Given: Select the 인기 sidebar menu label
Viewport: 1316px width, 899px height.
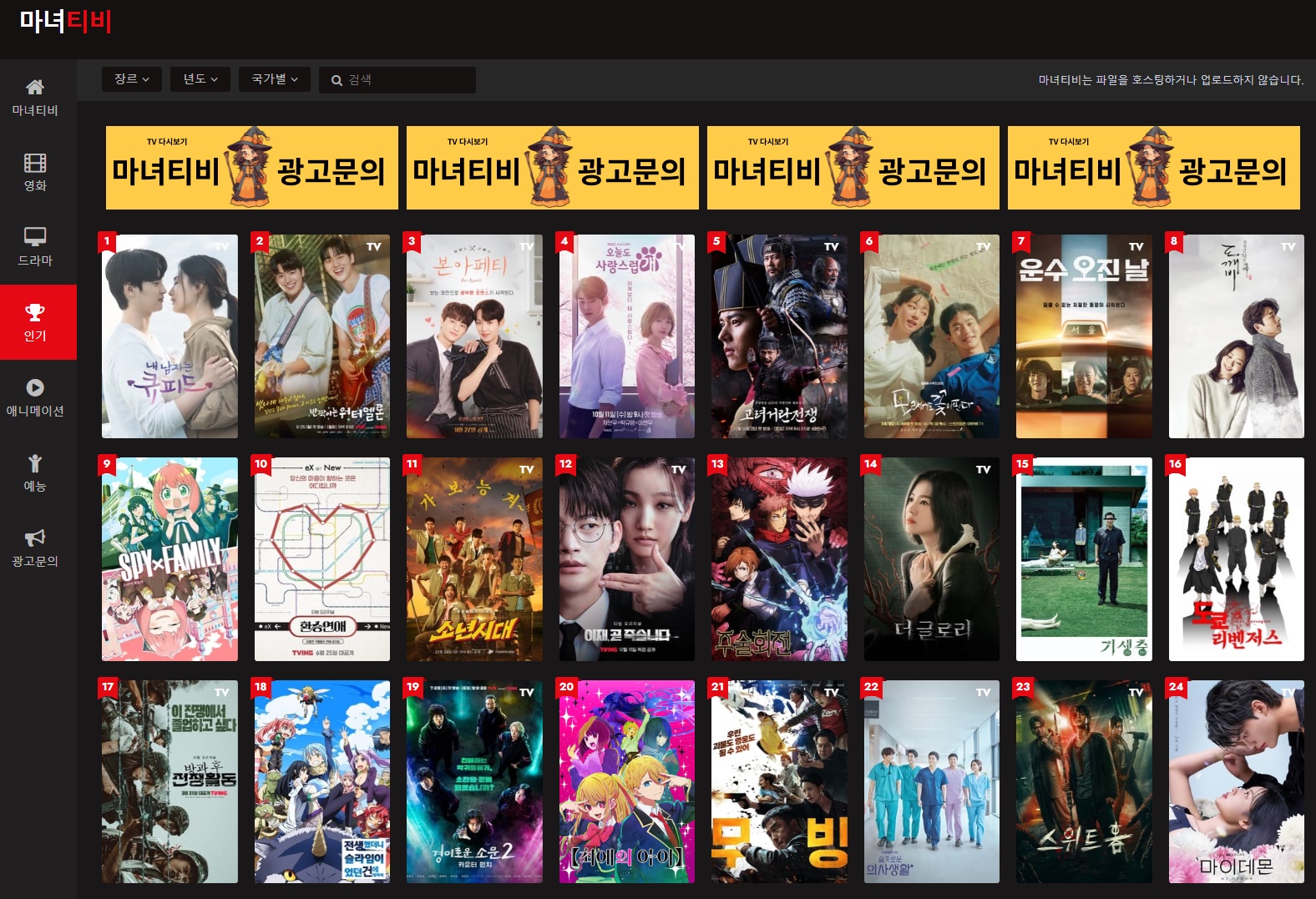Looking at the screenshot, I should 35,336.
